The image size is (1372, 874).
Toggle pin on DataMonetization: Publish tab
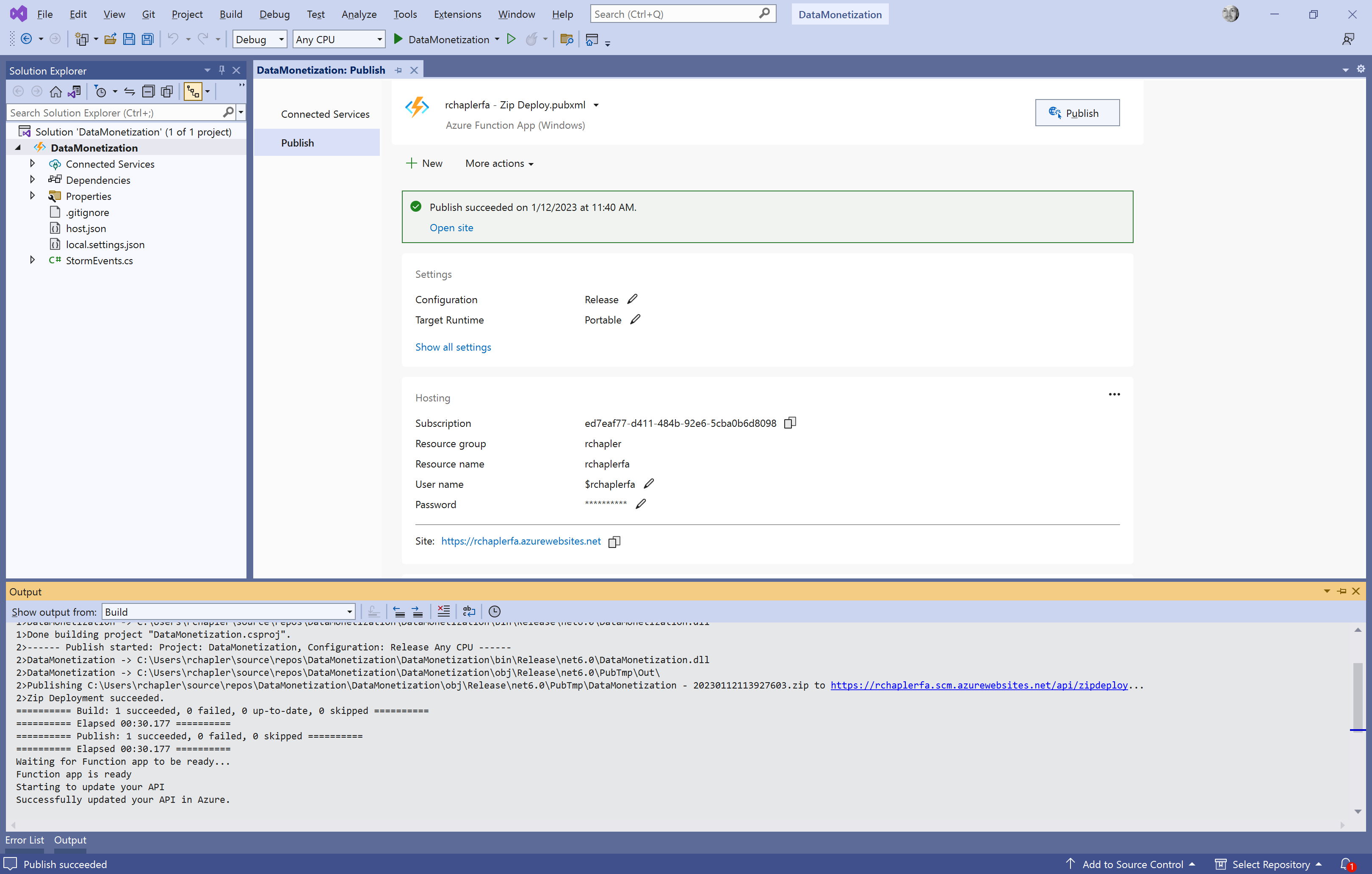398,70
